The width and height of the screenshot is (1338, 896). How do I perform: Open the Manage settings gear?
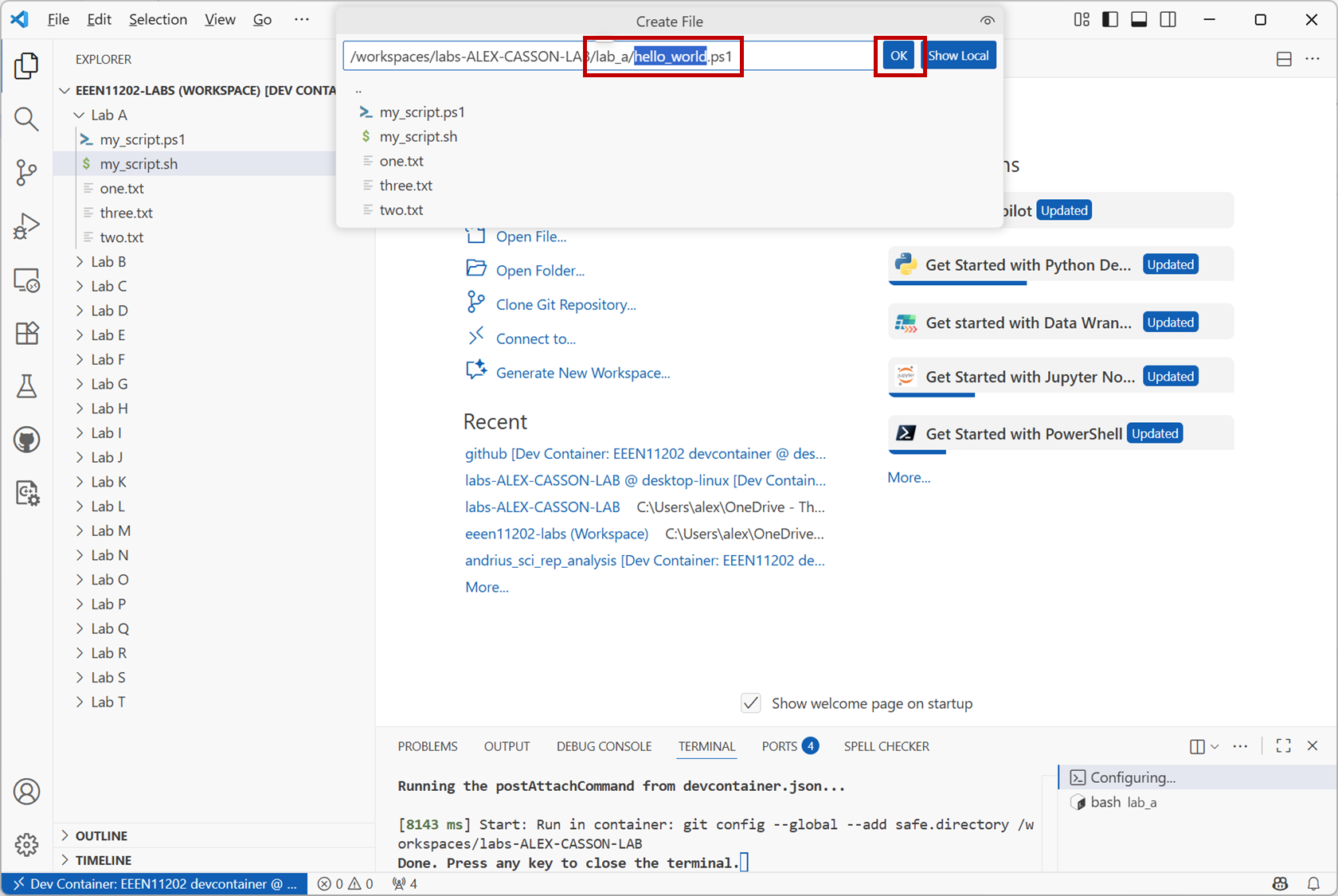(26, 844)
